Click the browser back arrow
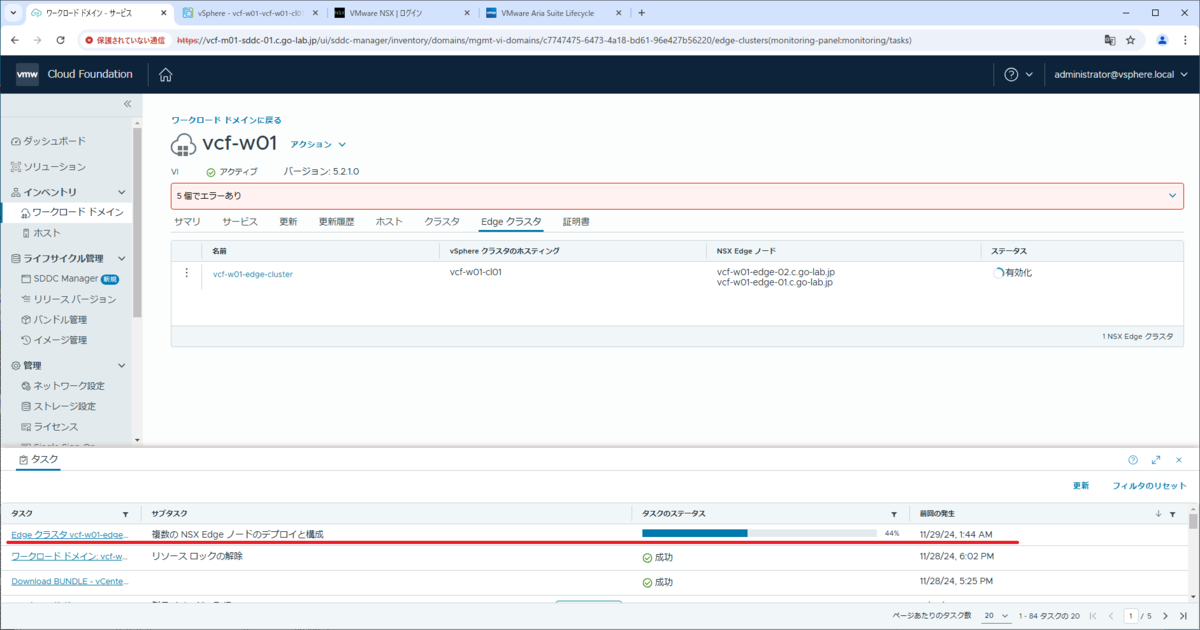The width and height of the screenshot is (1200, 630). 15,40
